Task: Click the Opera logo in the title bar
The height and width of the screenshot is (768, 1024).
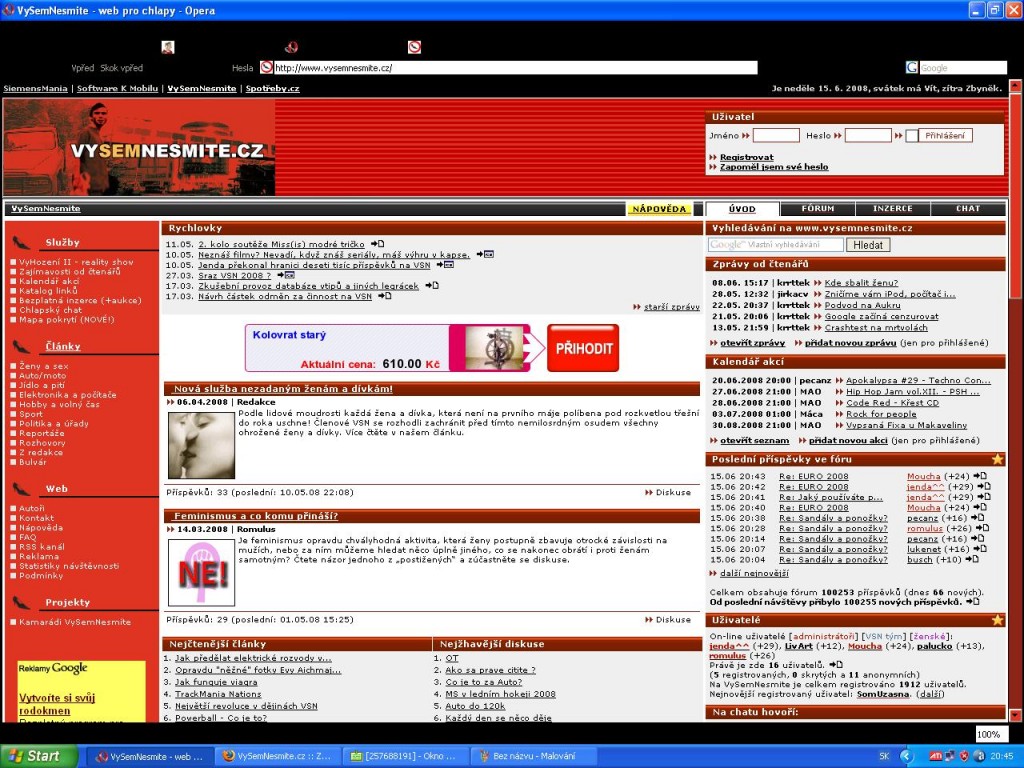Action: 8,10
